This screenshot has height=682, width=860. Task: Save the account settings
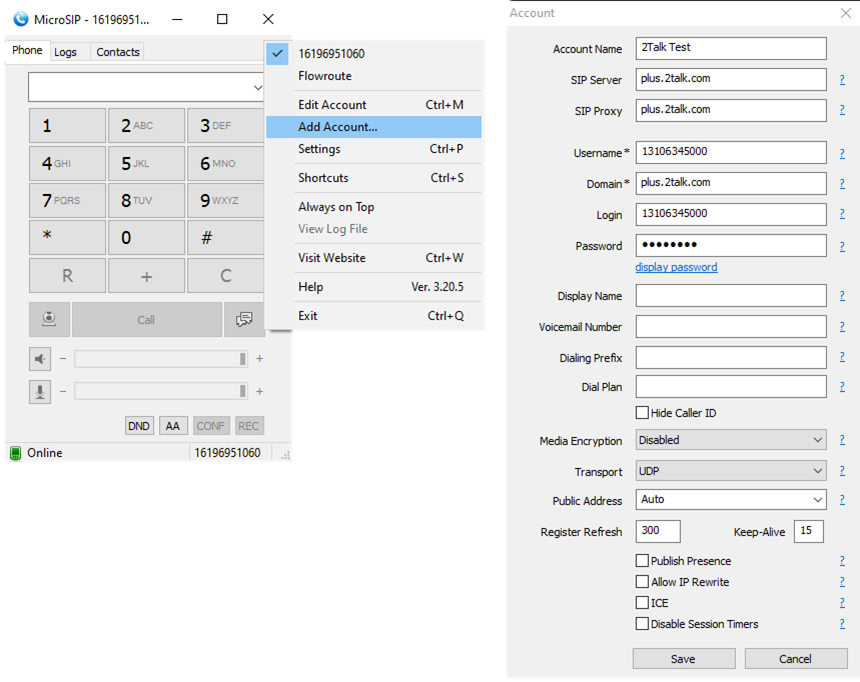683,658
